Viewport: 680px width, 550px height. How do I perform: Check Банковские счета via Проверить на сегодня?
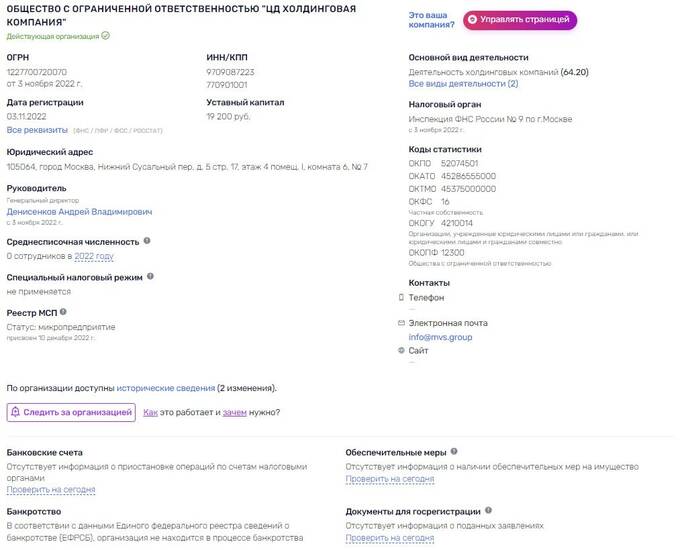pyautogui.click(x=51, y=490)
